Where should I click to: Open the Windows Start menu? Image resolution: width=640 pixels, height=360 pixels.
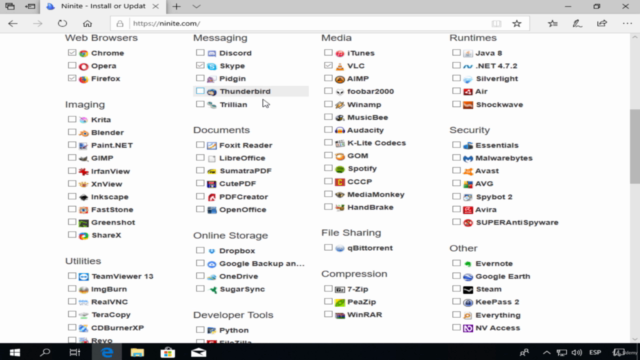tap(15, 353)
